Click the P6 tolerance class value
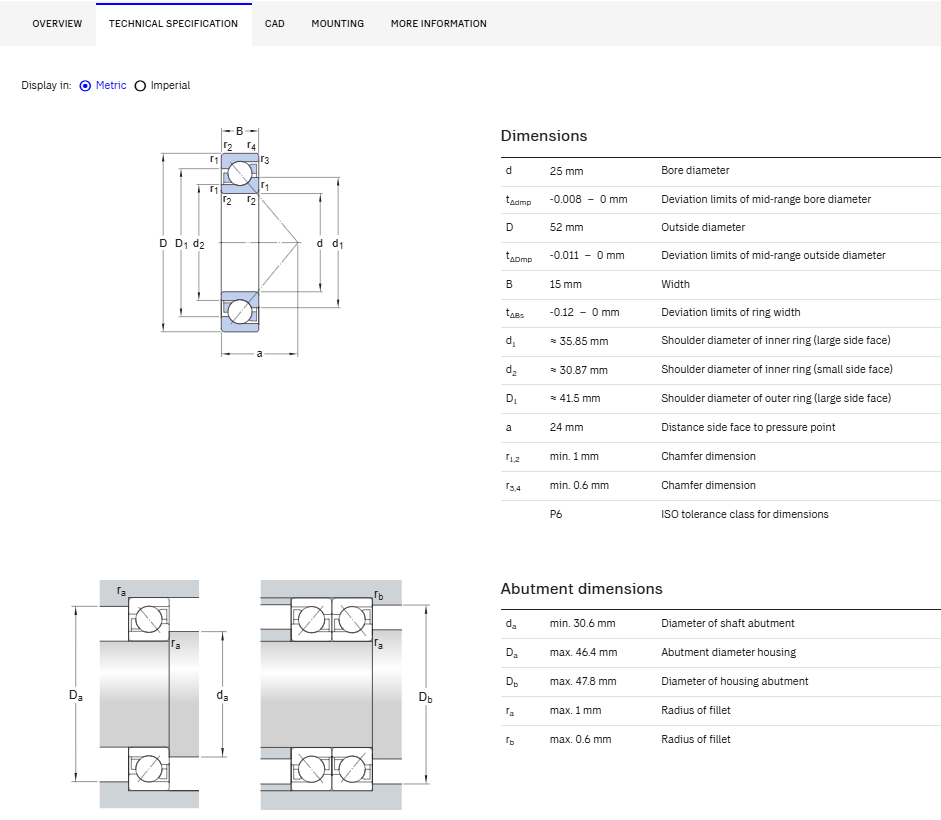 click(x=556, y=514)
